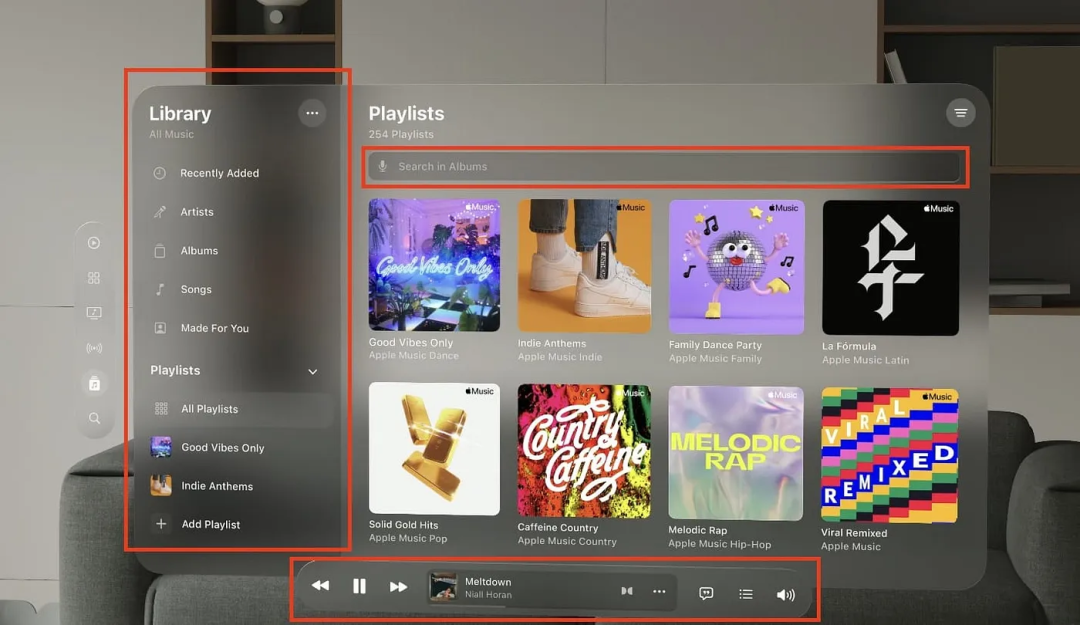Image resolution: width=1080 pixels, height=625 pixels.
Task: Open more options for Meltdown track
Action: pos(659,591)
